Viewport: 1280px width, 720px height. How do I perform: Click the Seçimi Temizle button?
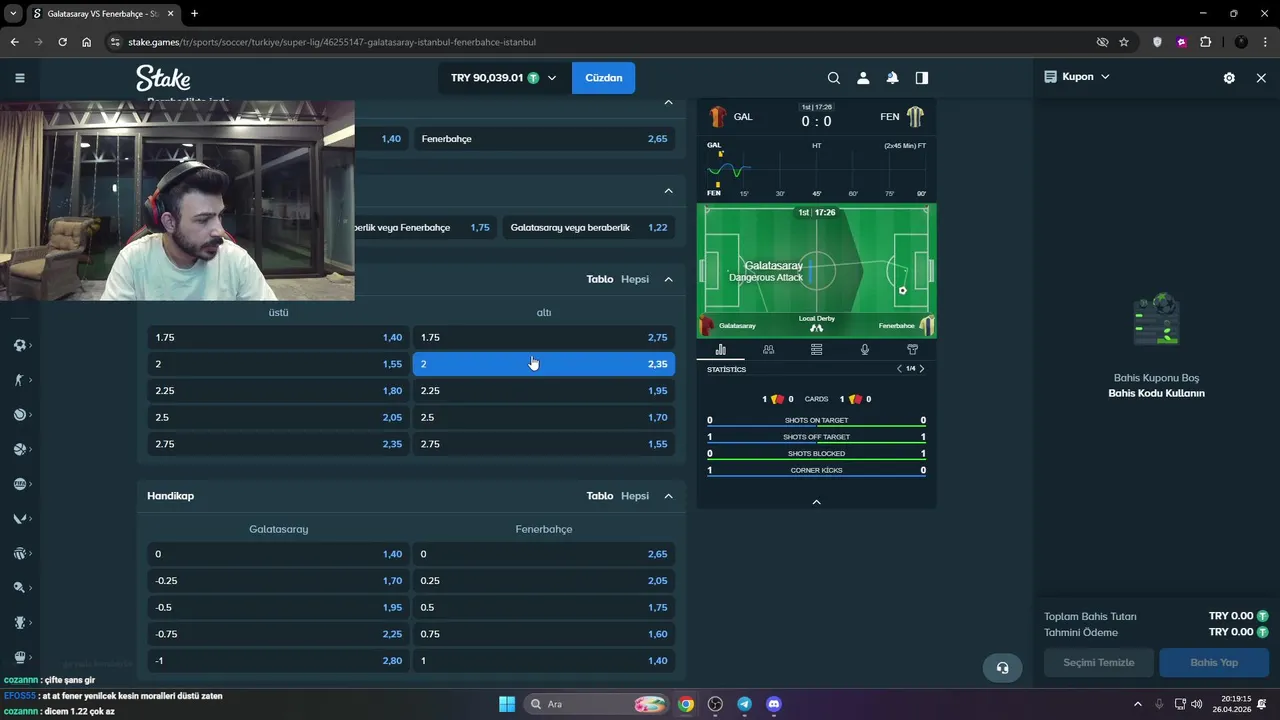(x=1099, y=662)
